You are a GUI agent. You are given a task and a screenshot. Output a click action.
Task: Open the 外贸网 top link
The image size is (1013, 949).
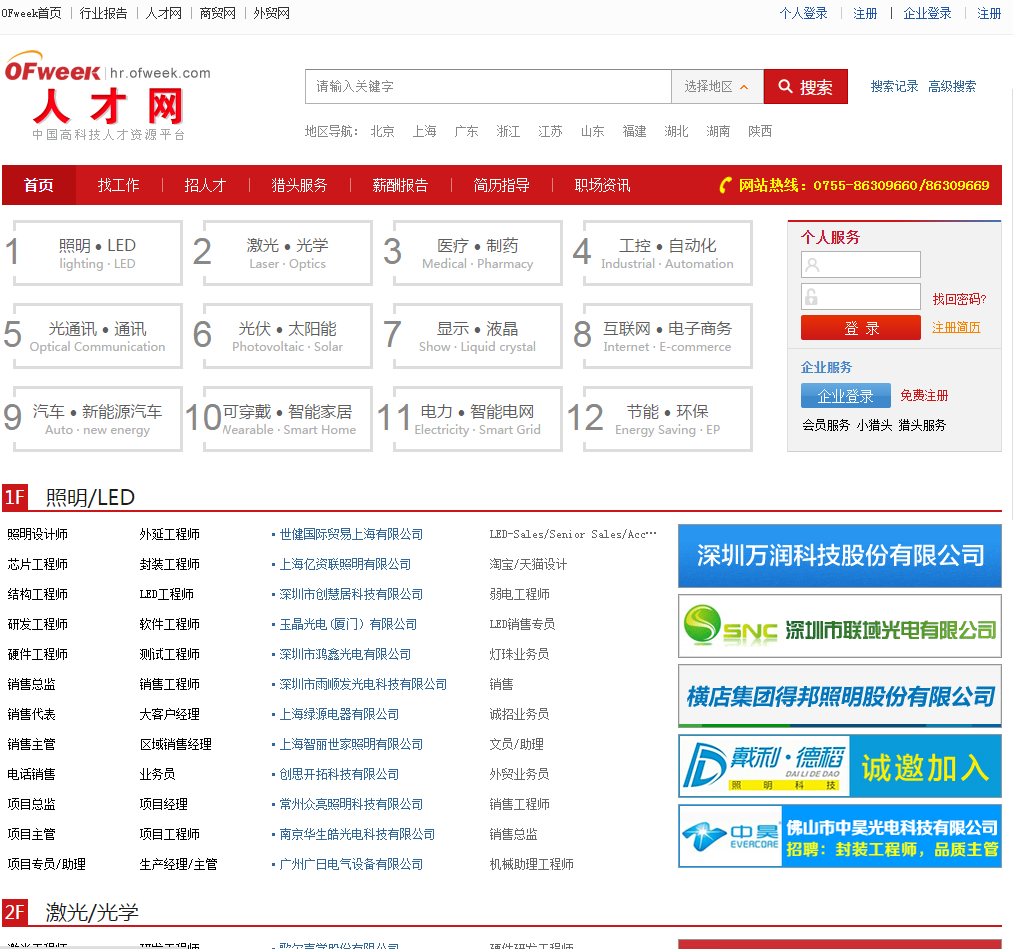point(271,14)
